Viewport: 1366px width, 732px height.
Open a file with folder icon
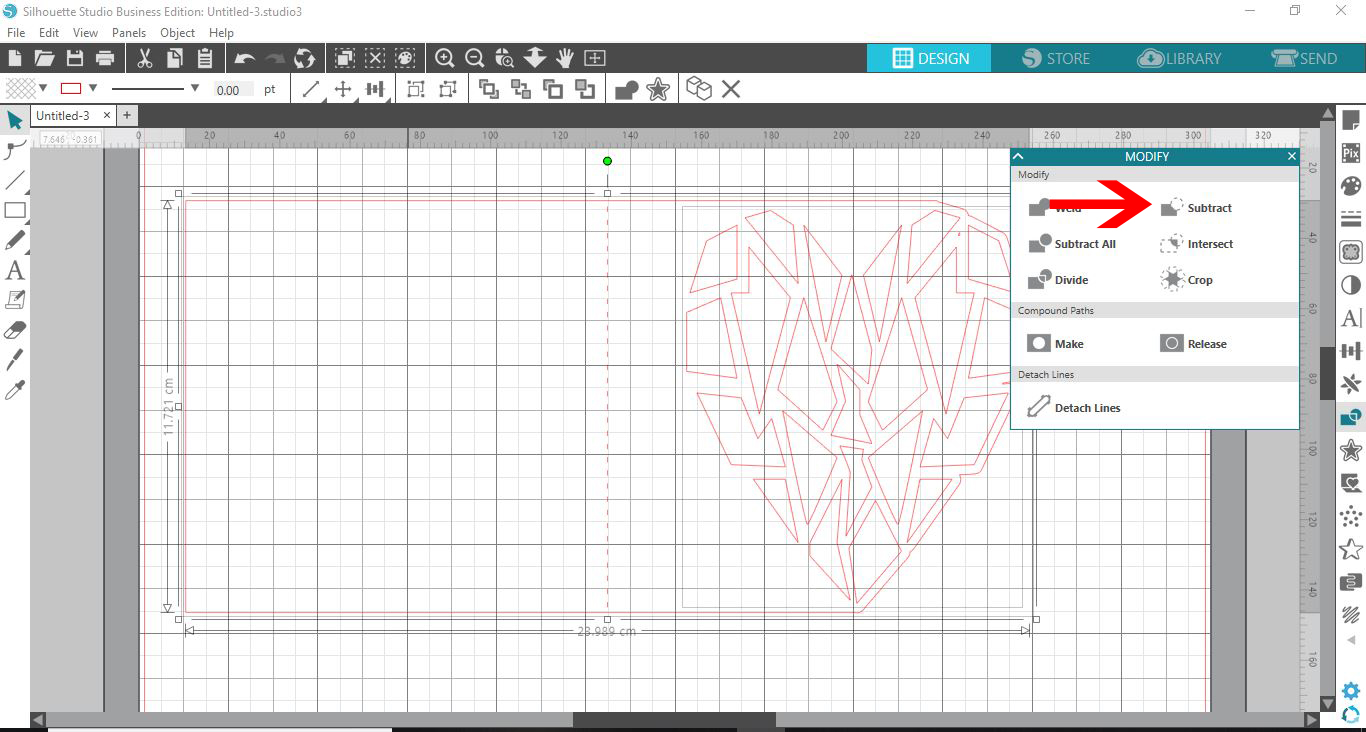click(x=44, y=58)
